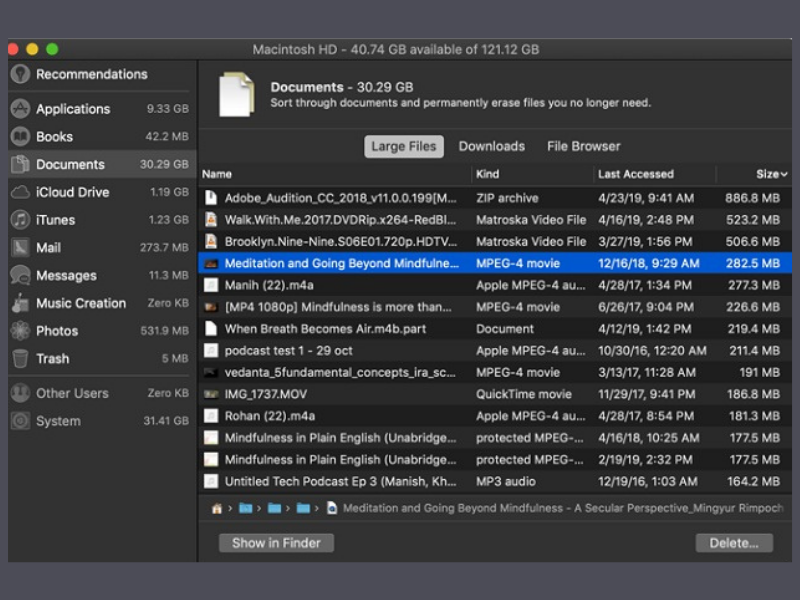Select Brooklyn.Nine-Nine.S06E01 file name
Image resolution: width=800 pixels, height=600 pixels.
point(341,241)
